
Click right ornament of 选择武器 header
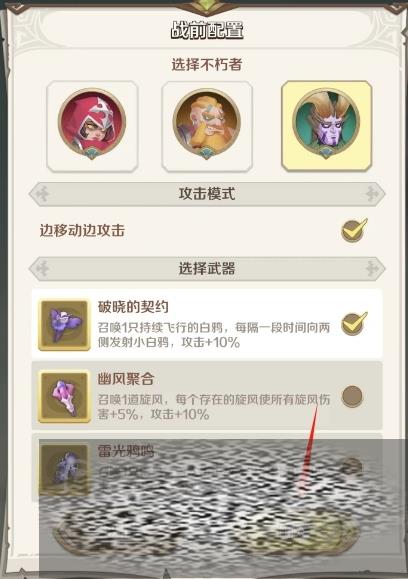coord(372,268)
